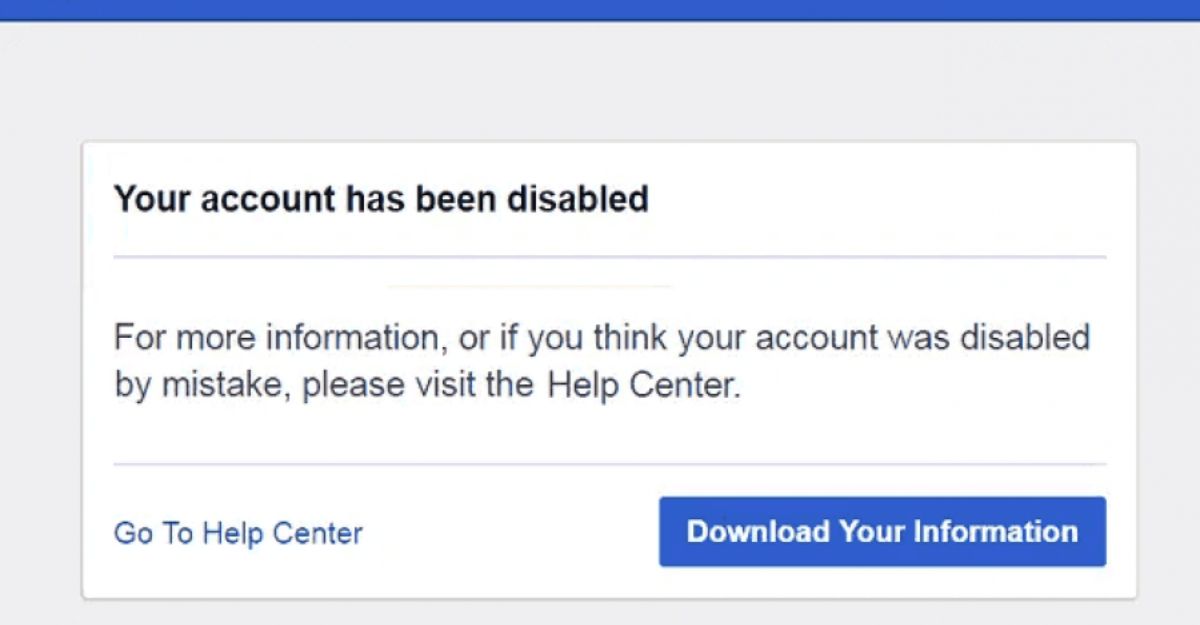The image size is (1200, 625).
Task: Click the faint yellow line under the heading
Action: [528, 286]
